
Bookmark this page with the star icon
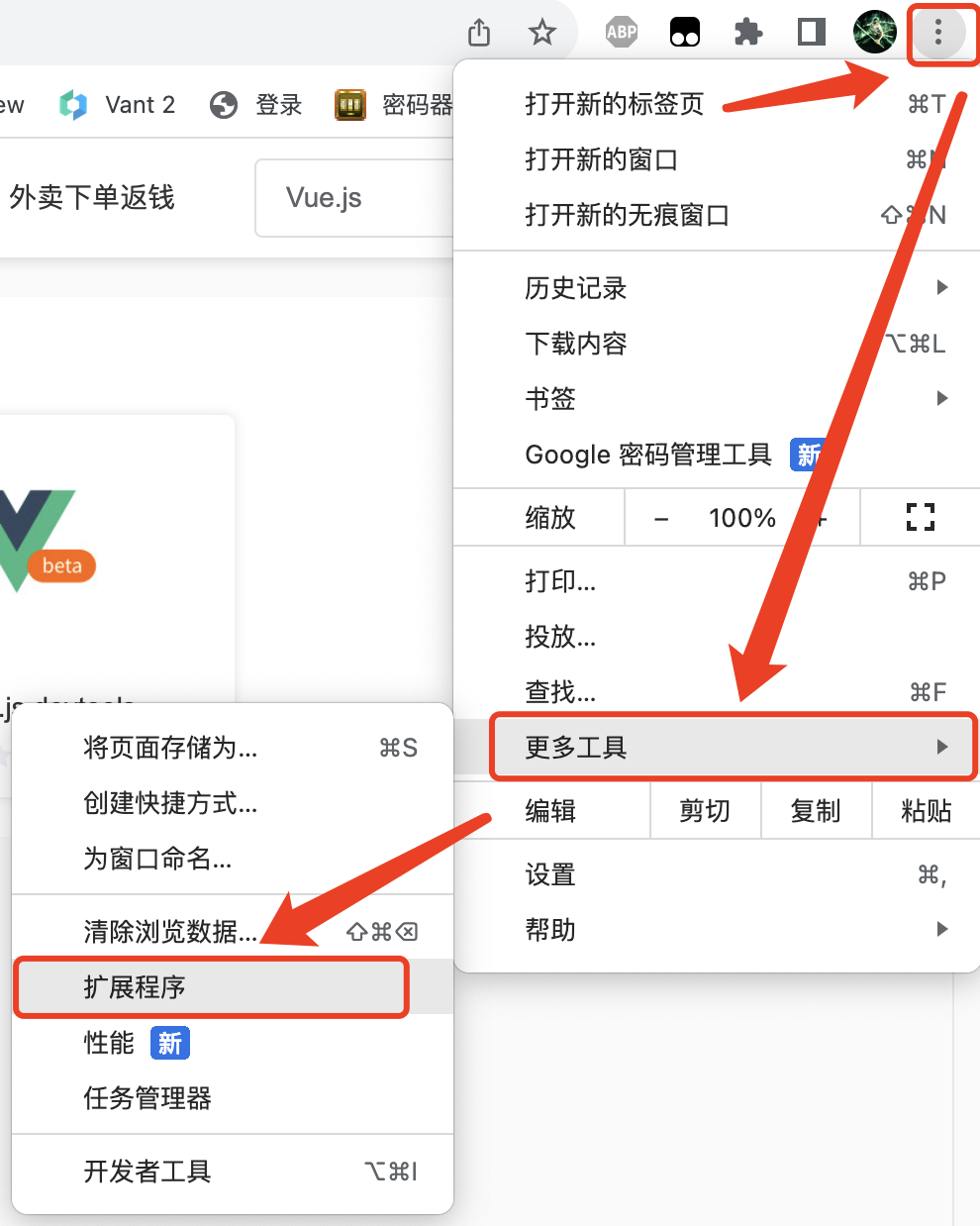pyautogui.click(x=541, y=33)
